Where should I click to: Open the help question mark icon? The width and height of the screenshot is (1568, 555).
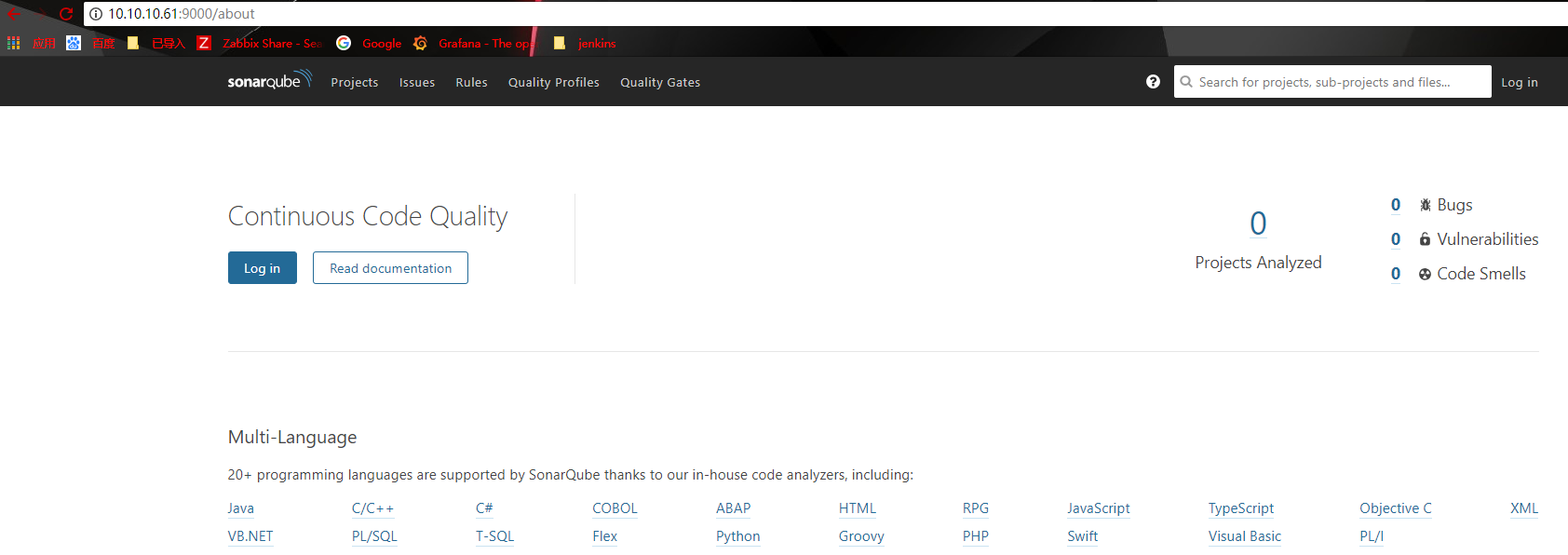(1153, 82)
